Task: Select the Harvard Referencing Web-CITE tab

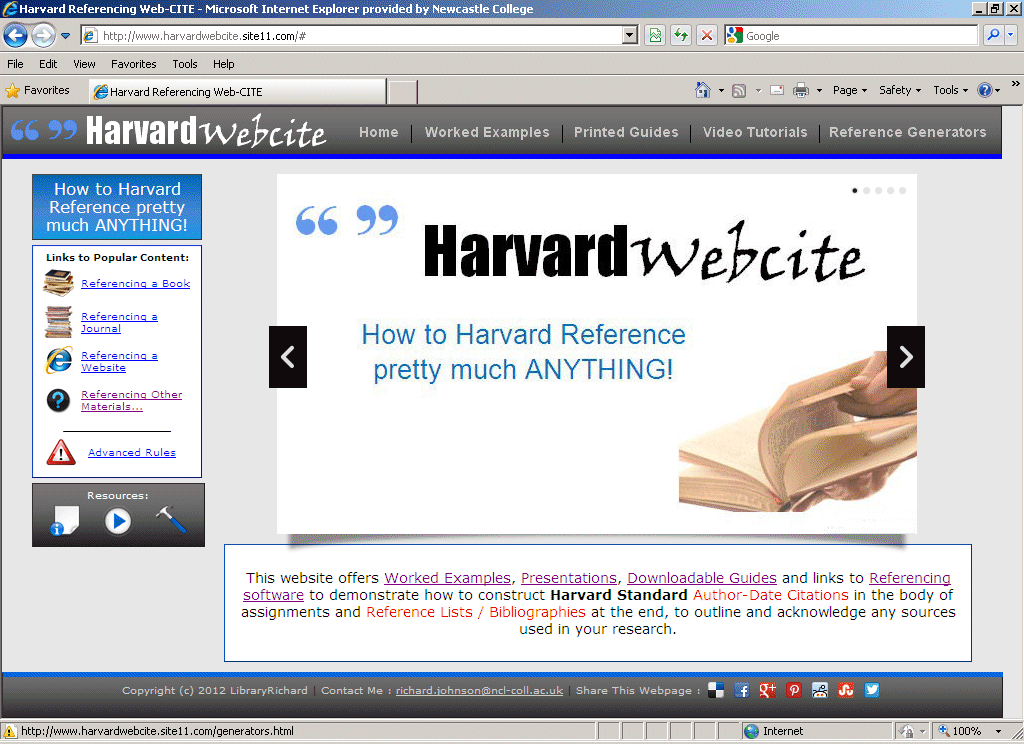Action: click(237, 91)
